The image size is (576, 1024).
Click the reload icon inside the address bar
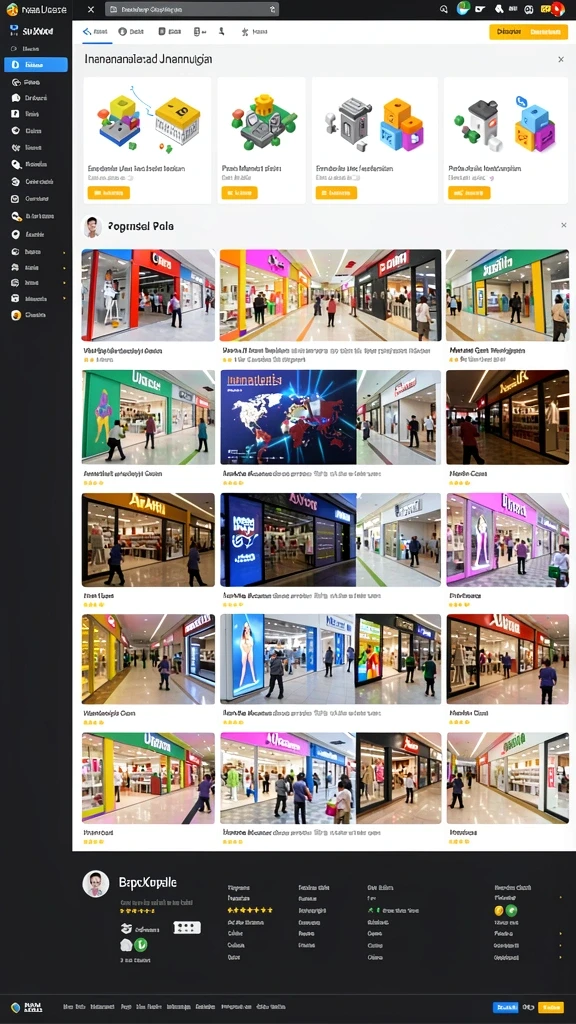pyautogui.click(x=272, y=9)
